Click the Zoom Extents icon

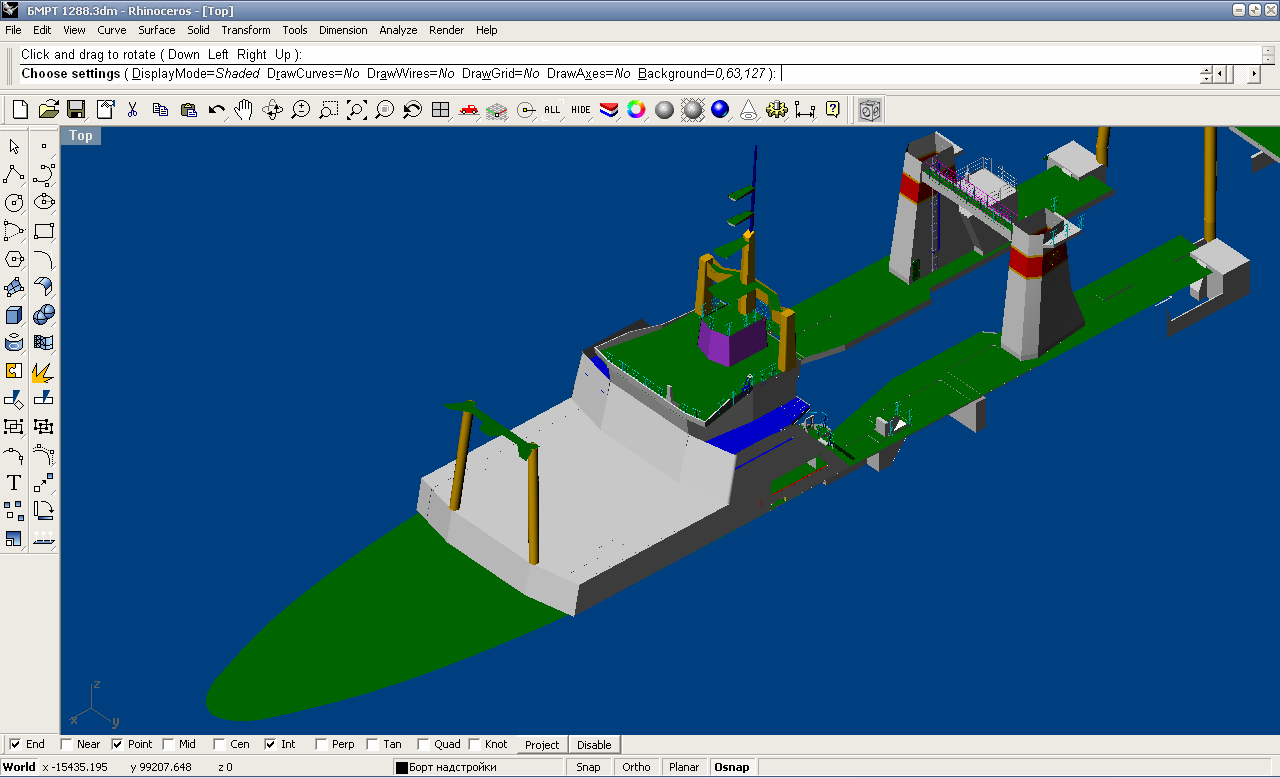pos(356,110)
